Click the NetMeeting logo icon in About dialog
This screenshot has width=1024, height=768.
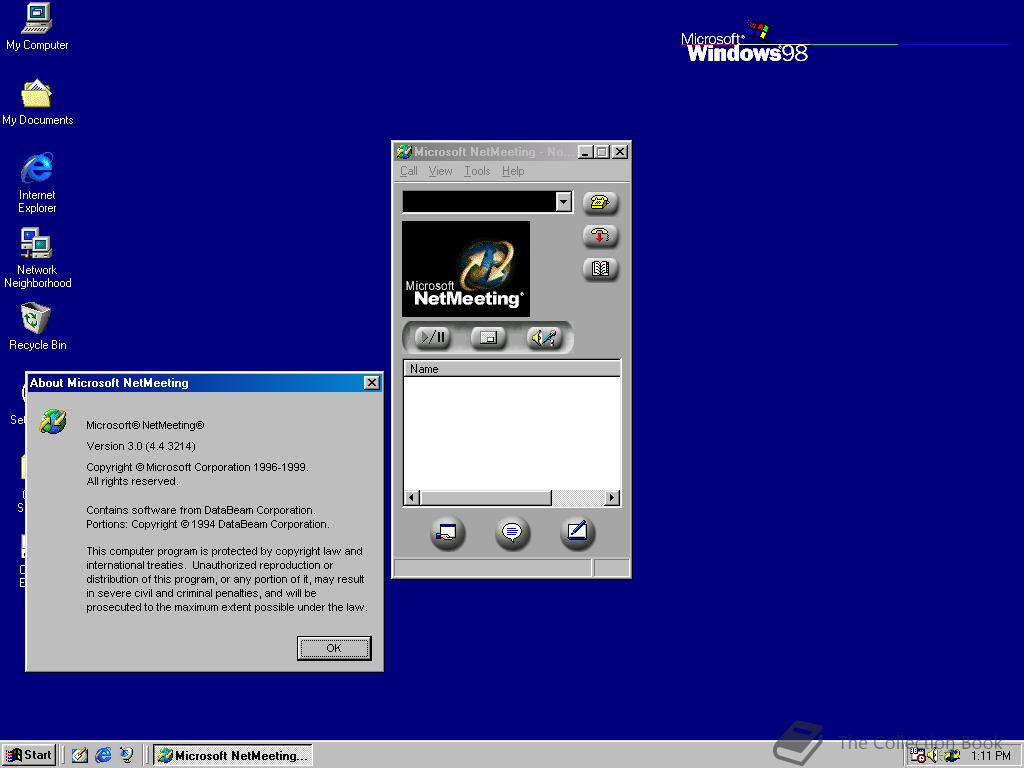(x=53, y=421)
